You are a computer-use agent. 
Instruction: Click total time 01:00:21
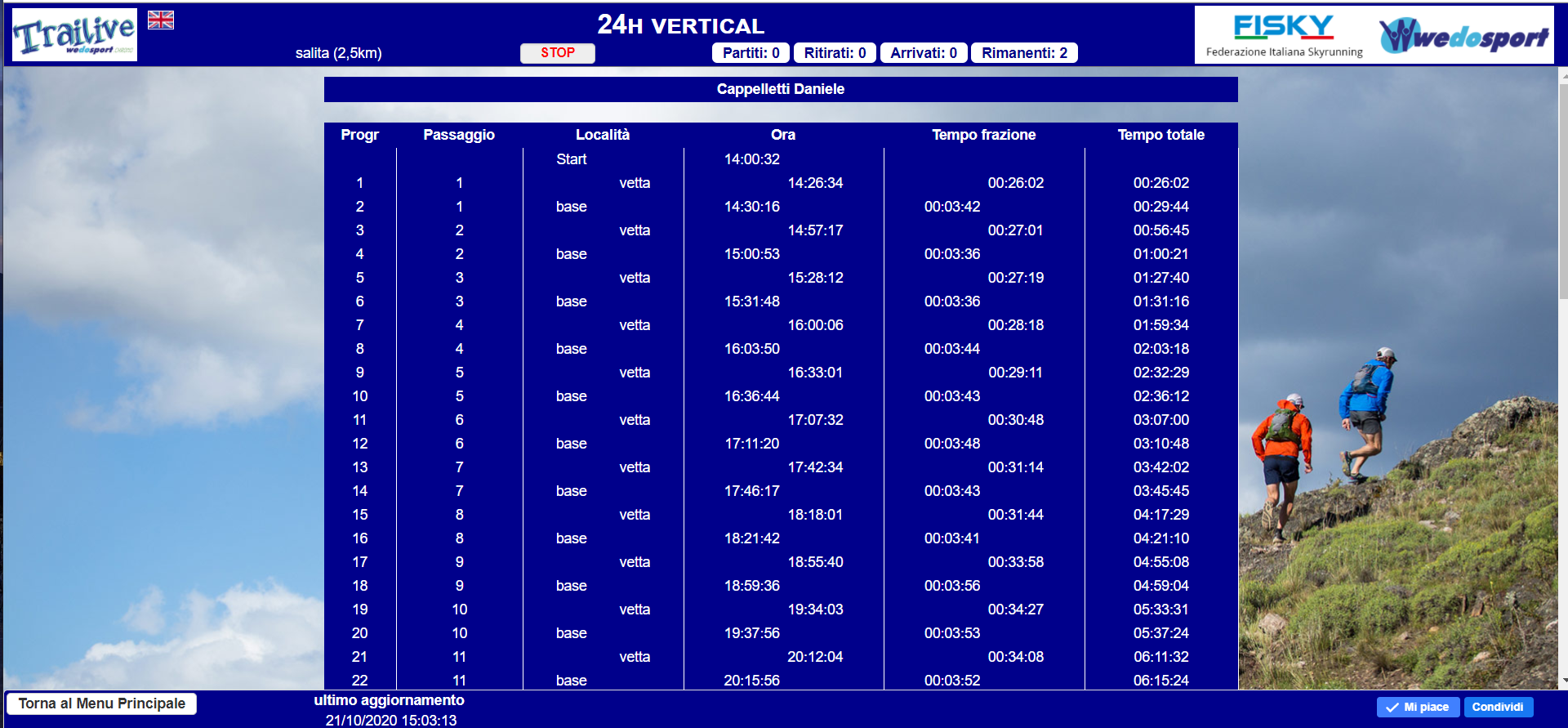coord(1161,254)
